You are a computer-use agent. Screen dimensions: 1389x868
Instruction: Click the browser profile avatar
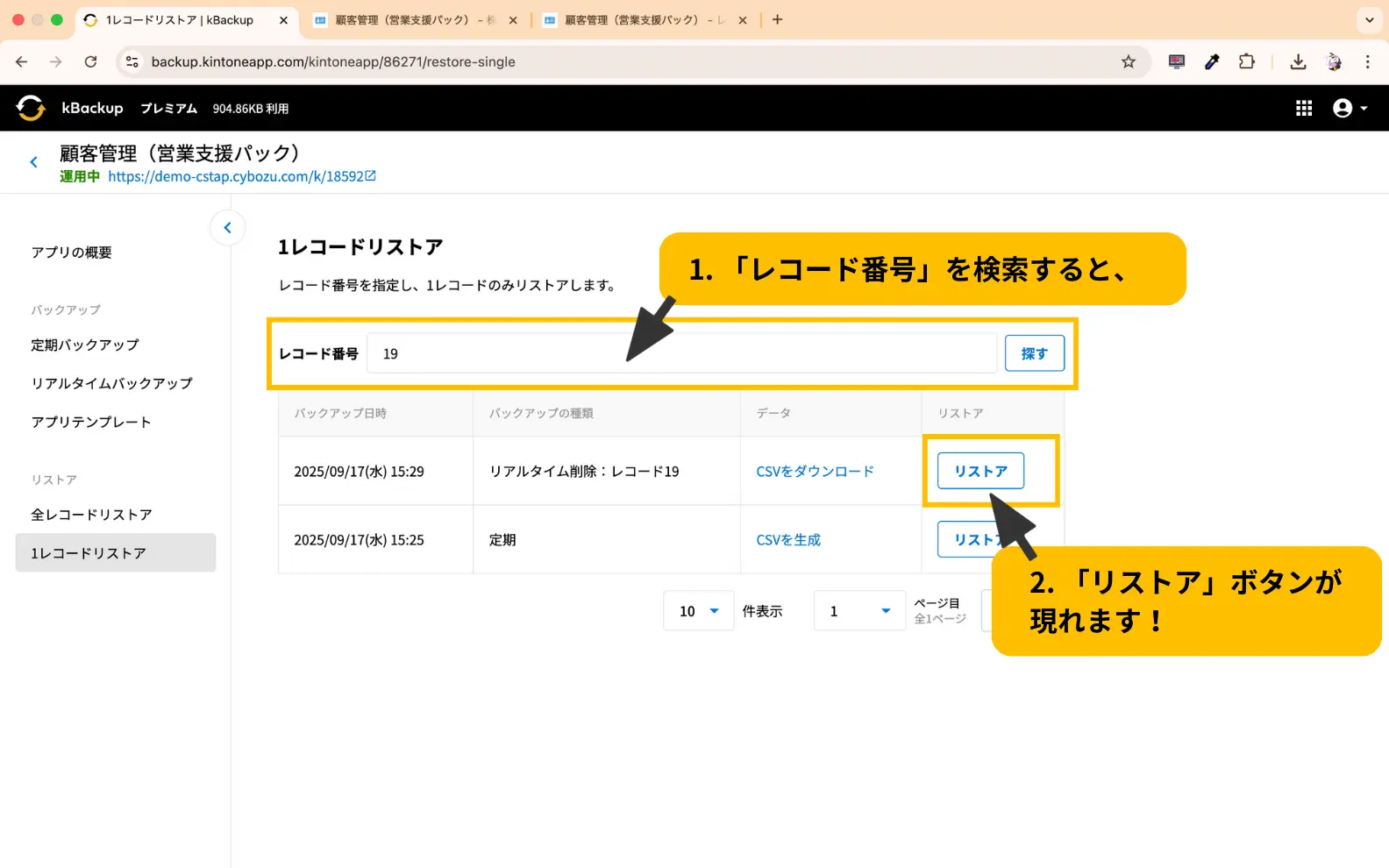click(1334, 61)
